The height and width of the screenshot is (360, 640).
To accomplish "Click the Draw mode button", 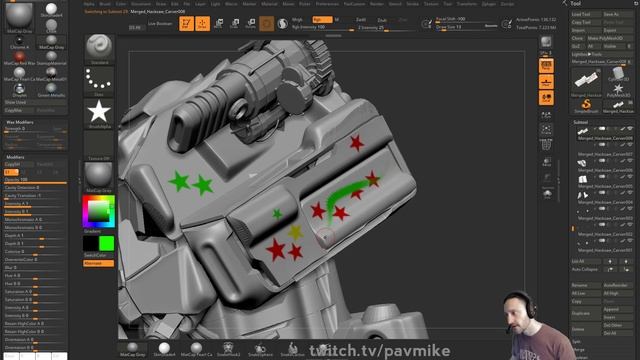I will (x=202, y=23).
